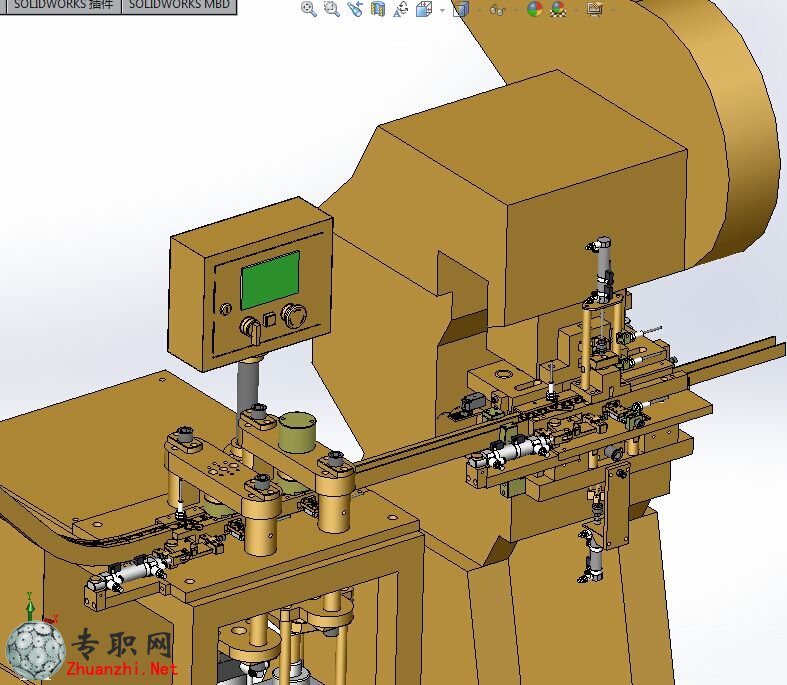
Task: Click the Zoom to Fit icon
Action: click(309, 9)
